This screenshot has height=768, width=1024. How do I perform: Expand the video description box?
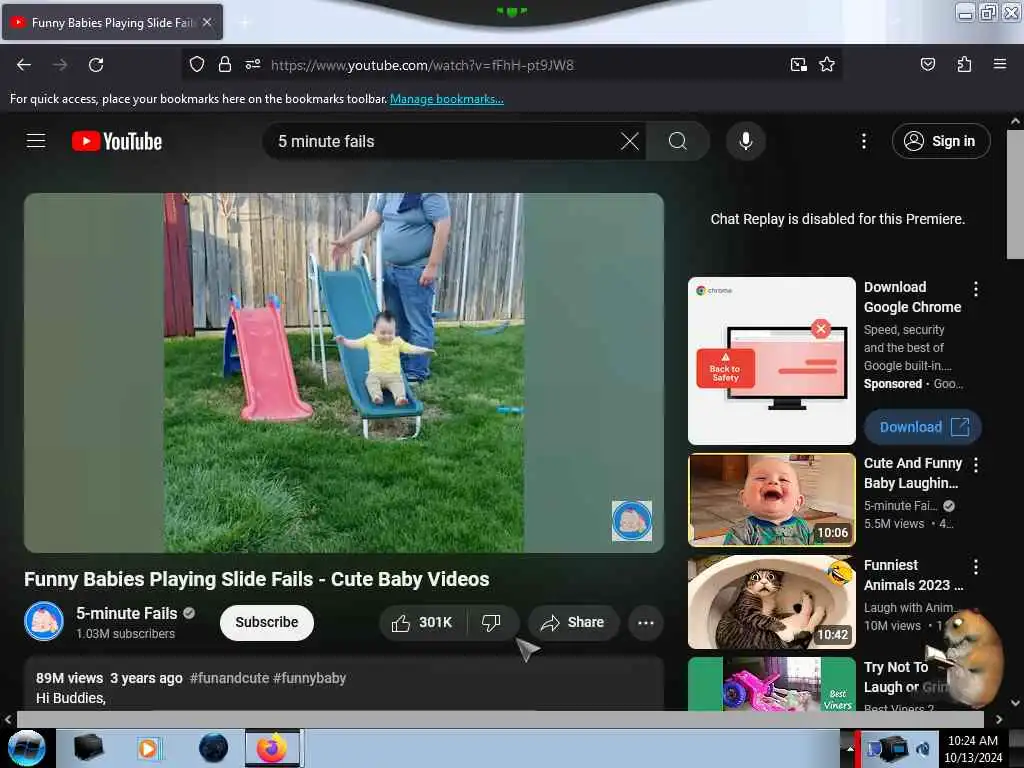point(344,684)
